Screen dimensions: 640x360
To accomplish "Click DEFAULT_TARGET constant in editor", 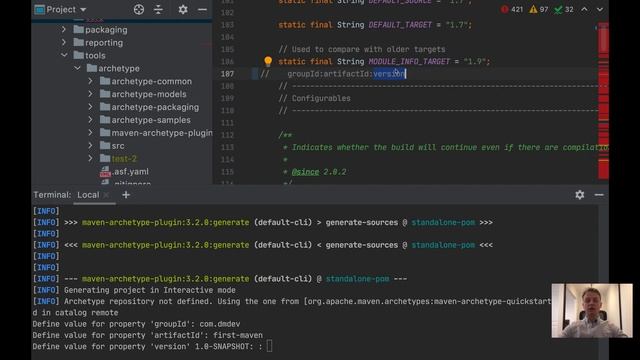I will pyautogui.click(x=400, y=25).
